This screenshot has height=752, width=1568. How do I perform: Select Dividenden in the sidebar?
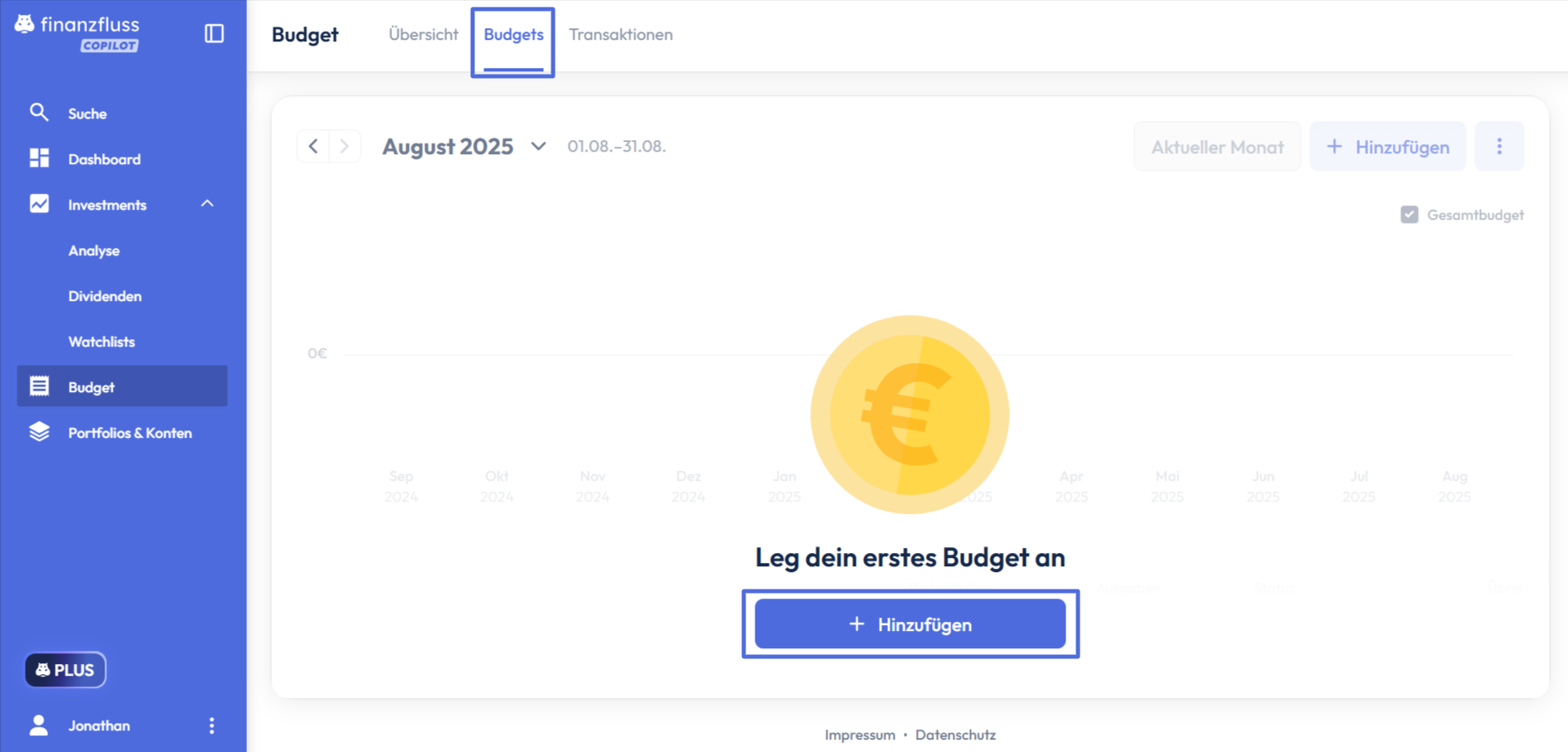[x=104, y=296]
